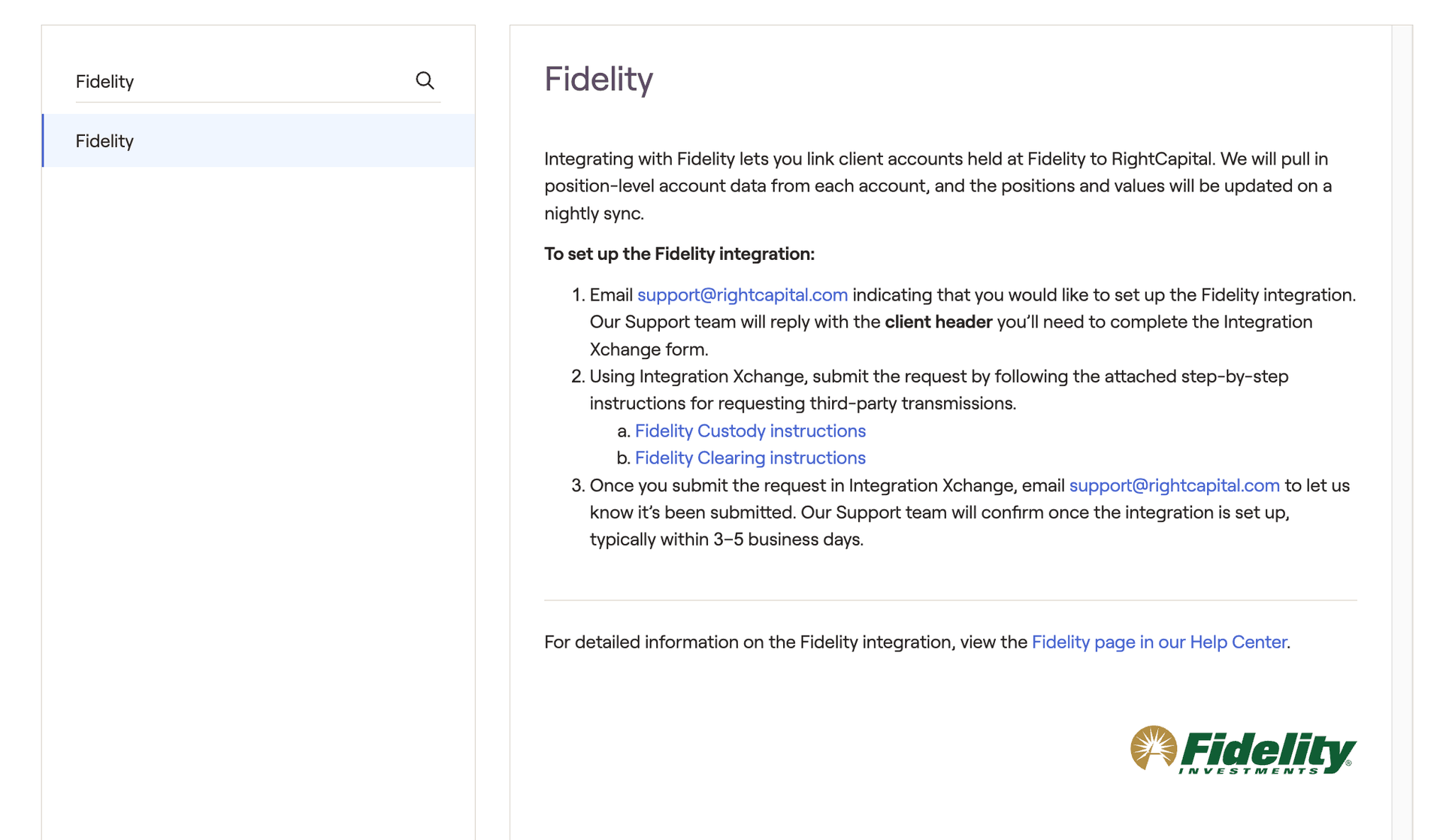Open support email link in step 1

point(742,295)
